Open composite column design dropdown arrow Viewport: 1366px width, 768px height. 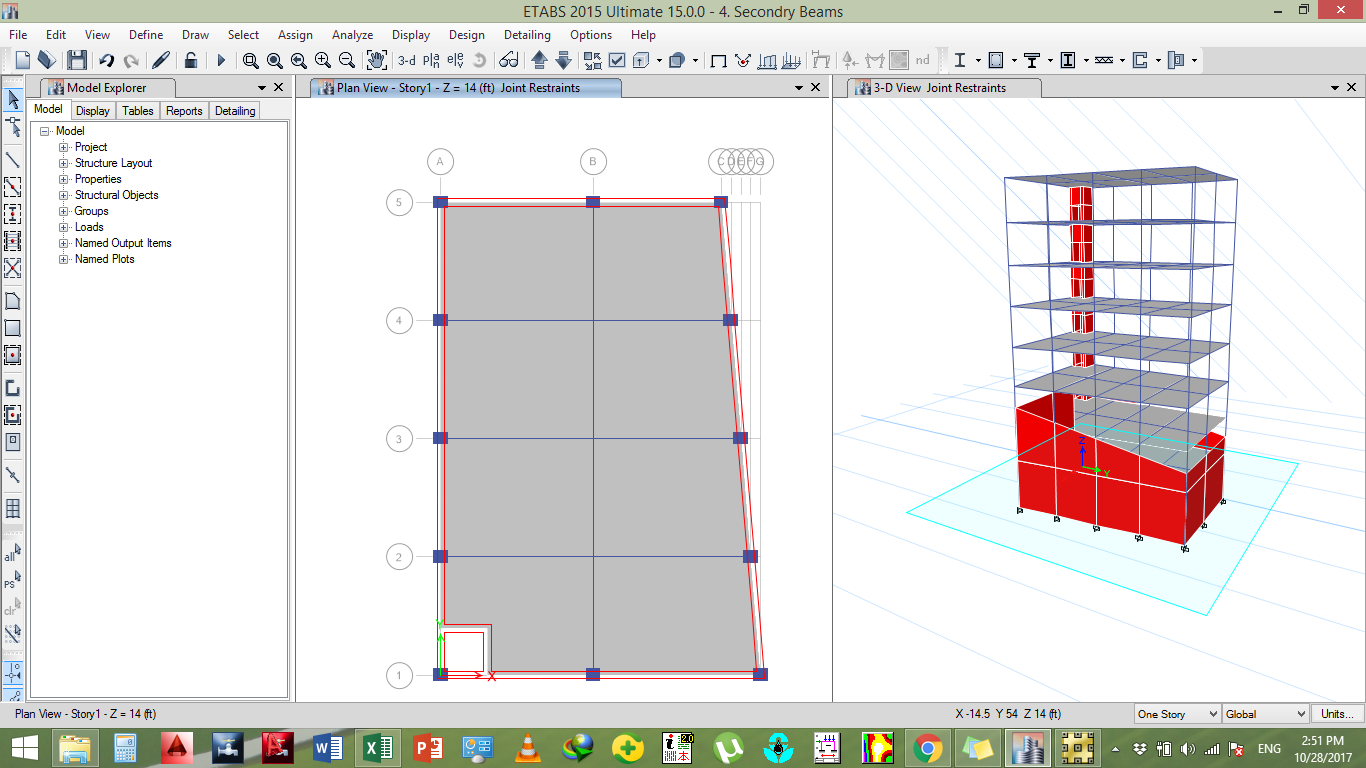[1086, 60]
